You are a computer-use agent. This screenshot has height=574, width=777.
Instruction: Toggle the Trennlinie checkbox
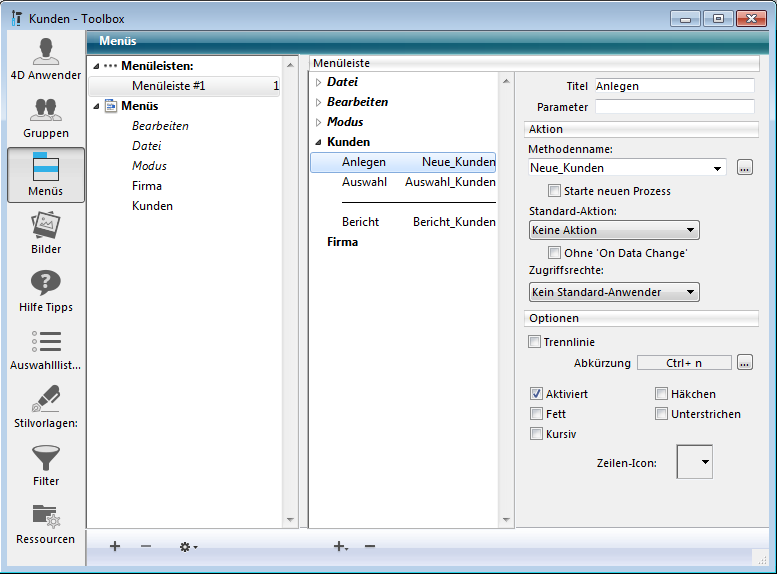click(535, 342)
